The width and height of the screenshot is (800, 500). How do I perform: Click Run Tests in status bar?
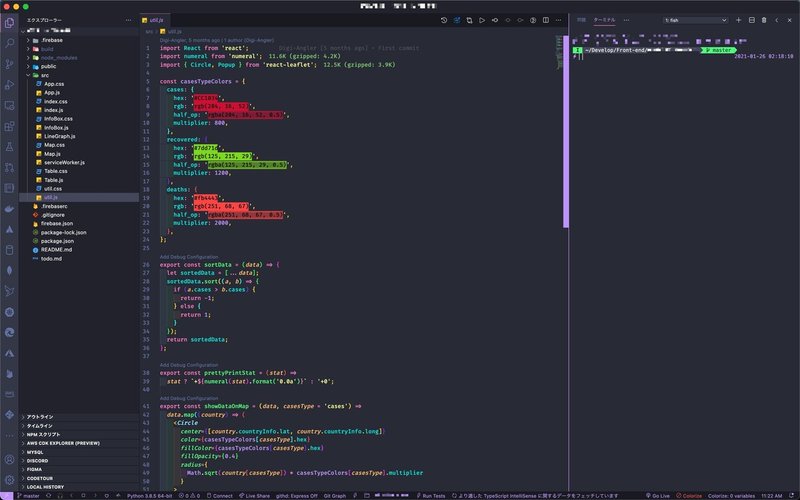point(431,496)
